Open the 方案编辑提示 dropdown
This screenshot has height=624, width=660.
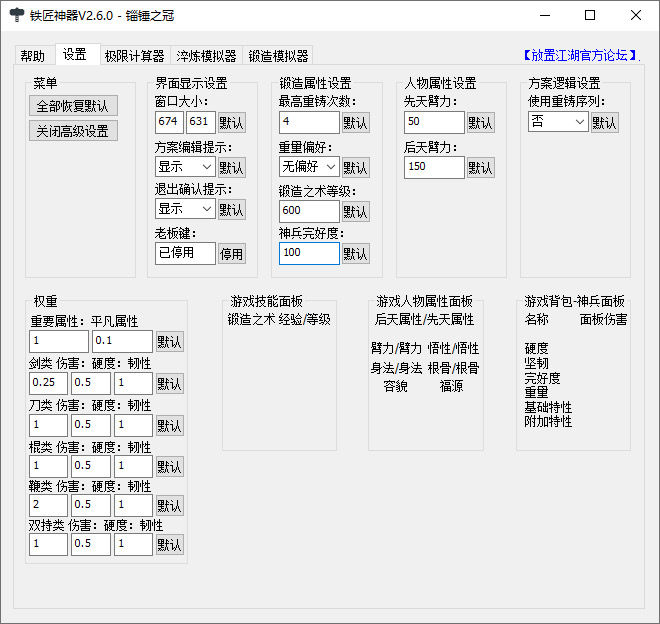(185, 167)
